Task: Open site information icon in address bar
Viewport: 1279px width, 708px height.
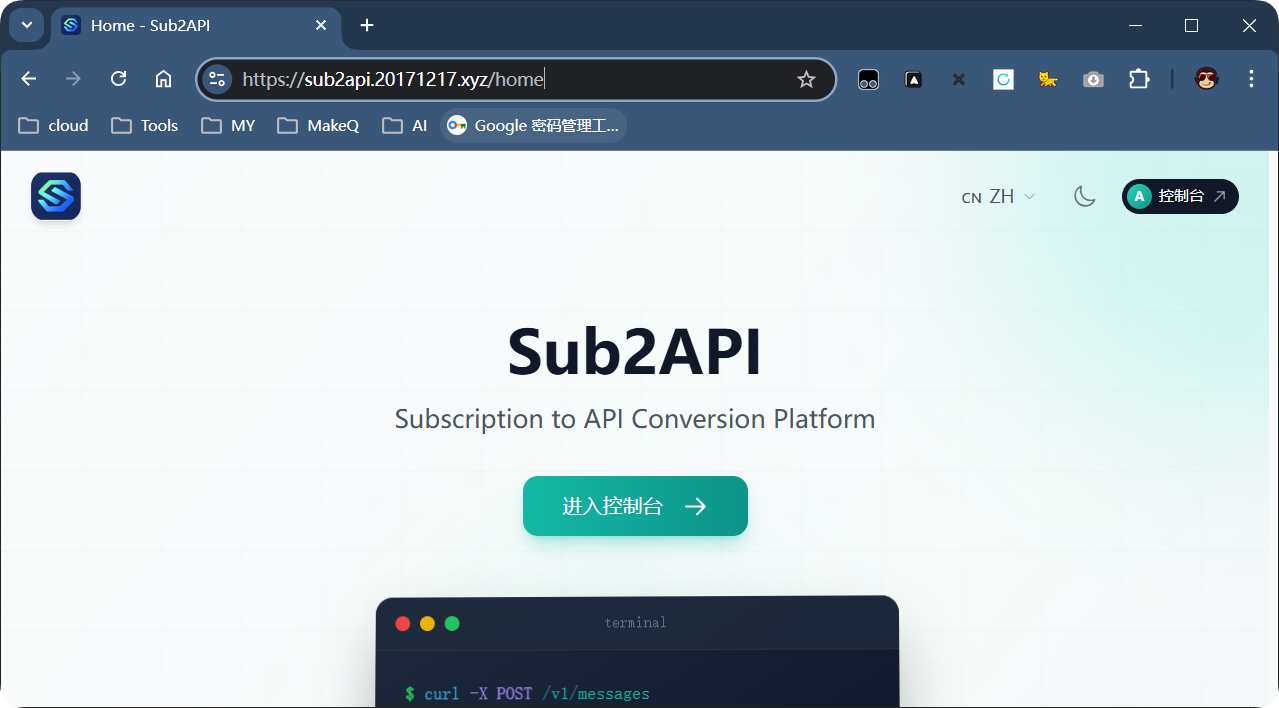Action: [217, 79]
